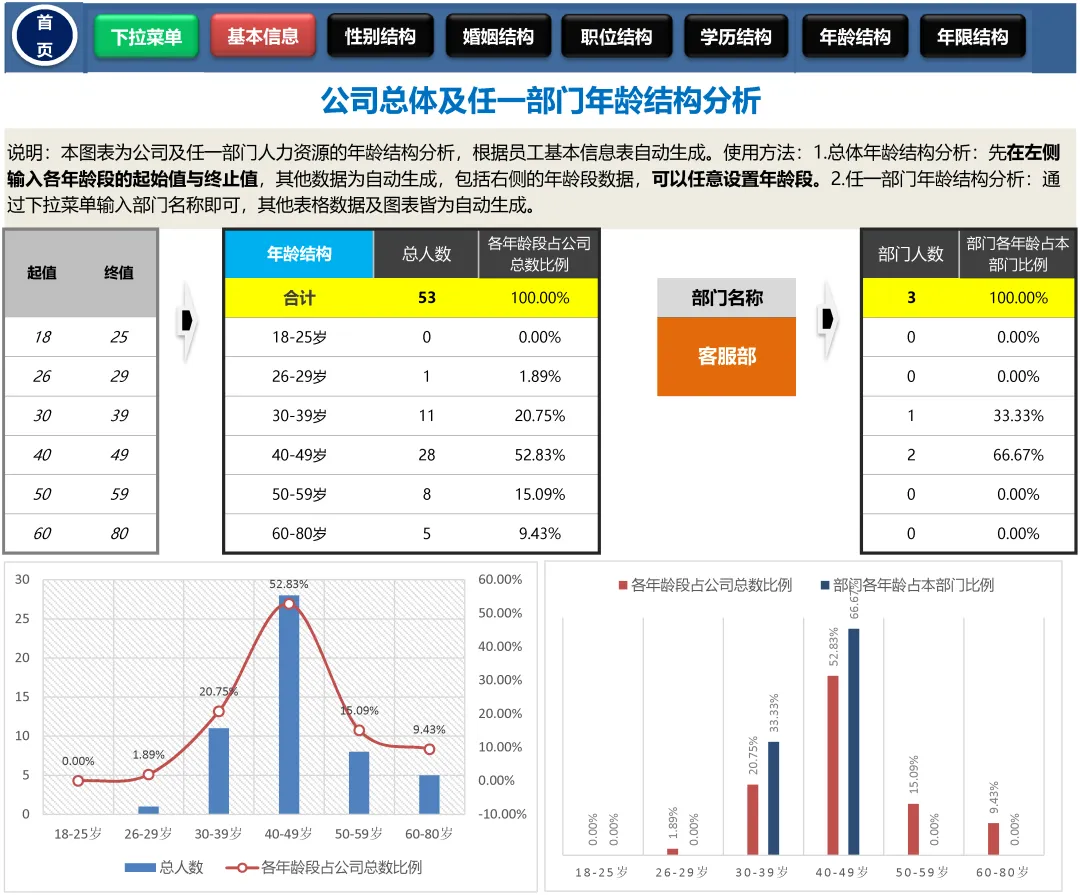Viewport: 1080px width, 895px height.
Task: Select start value cell 18
Action: coord(43,337)
